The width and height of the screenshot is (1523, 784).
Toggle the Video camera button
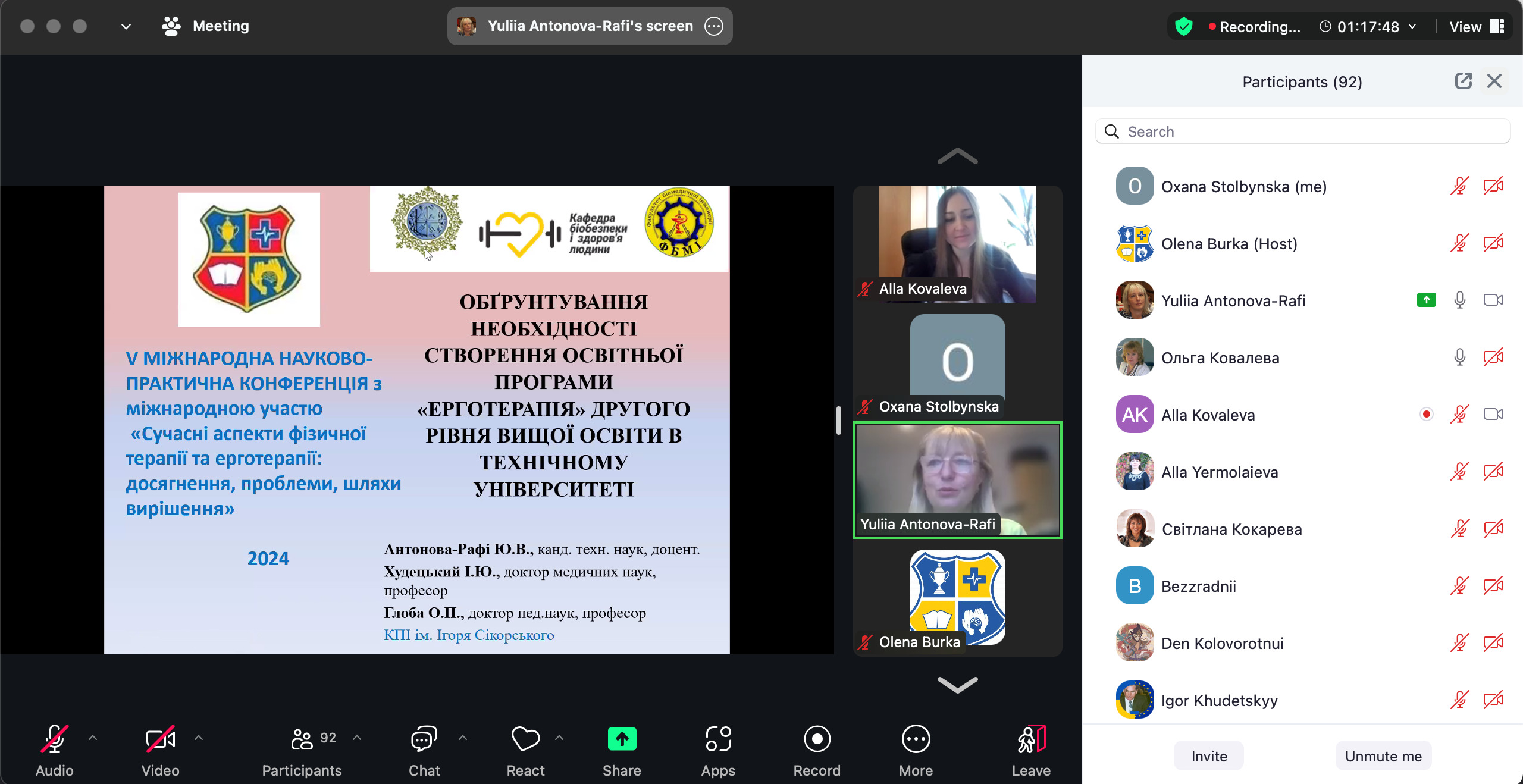click(x=160, y=739)
